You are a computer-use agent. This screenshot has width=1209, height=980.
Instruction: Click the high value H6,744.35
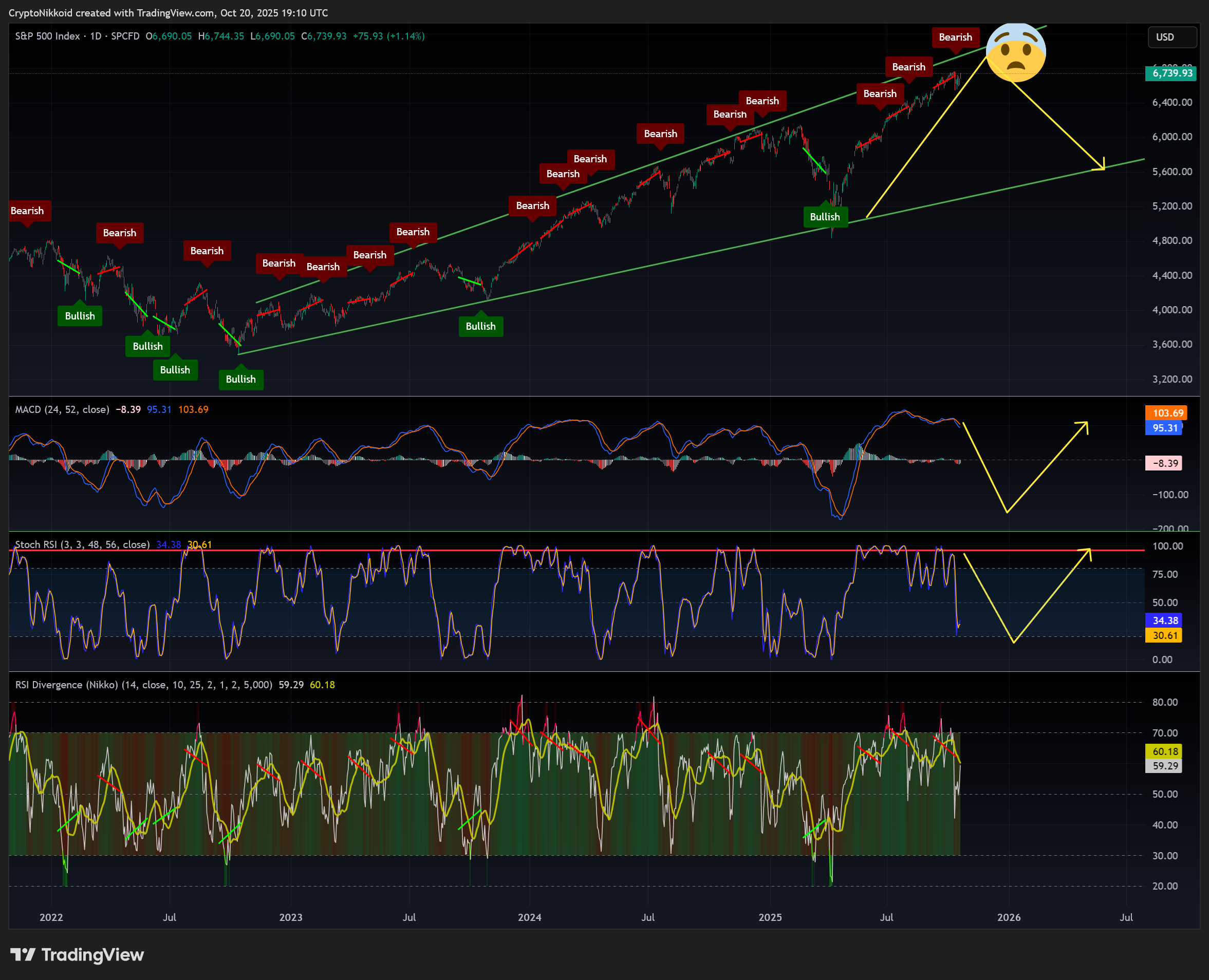pos(221,36)
